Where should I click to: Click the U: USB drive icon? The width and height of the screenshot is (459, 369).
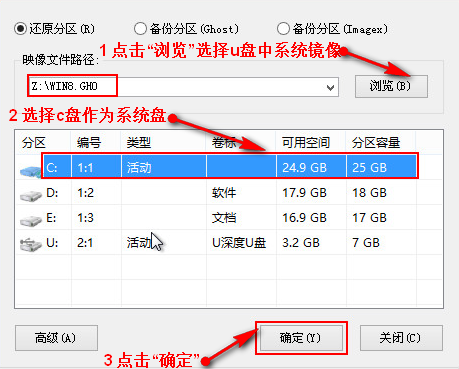pyautogui.click(x=31, y=245)
